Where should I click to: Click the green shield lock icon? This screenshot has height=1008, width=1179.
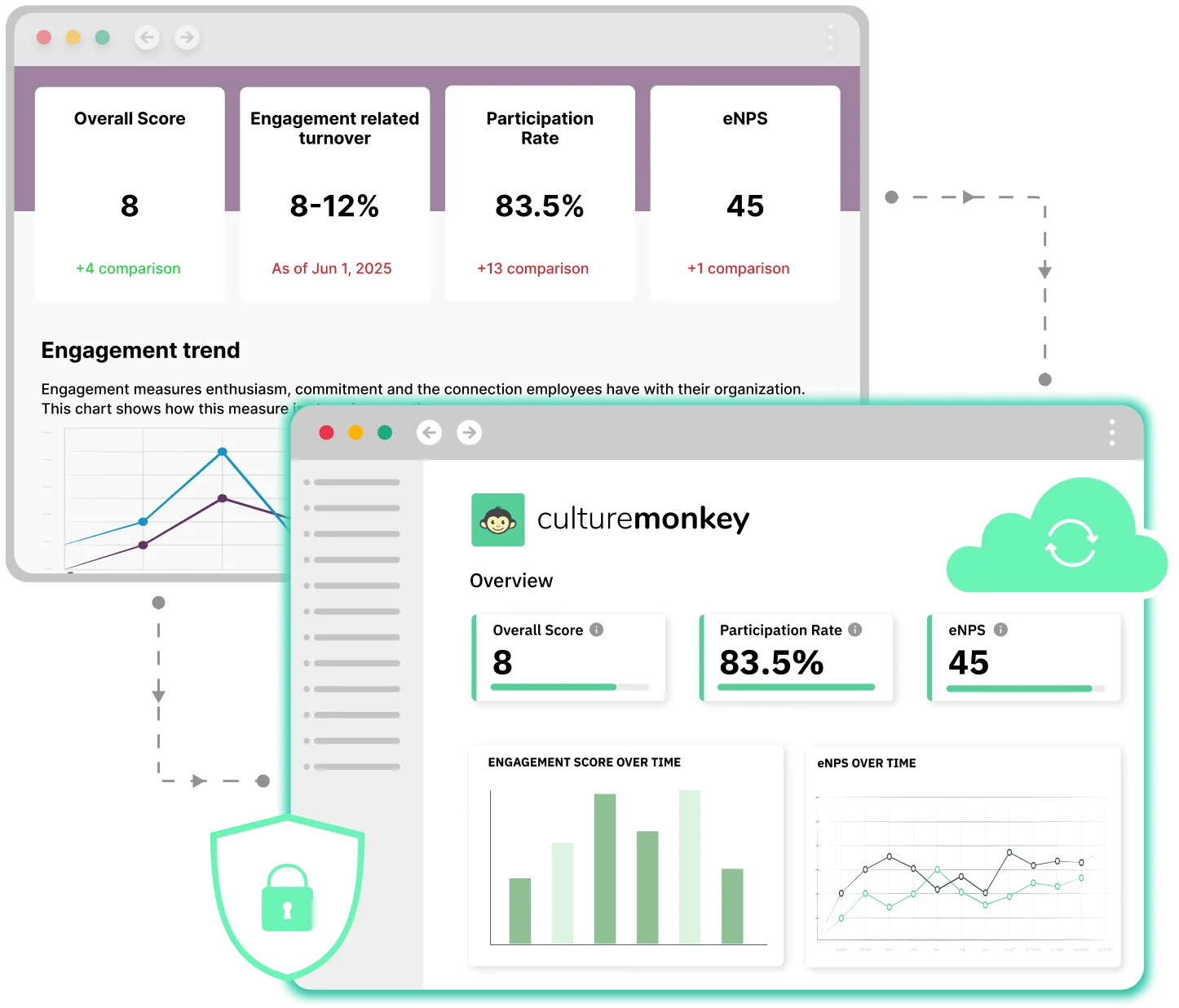(287, 898)
